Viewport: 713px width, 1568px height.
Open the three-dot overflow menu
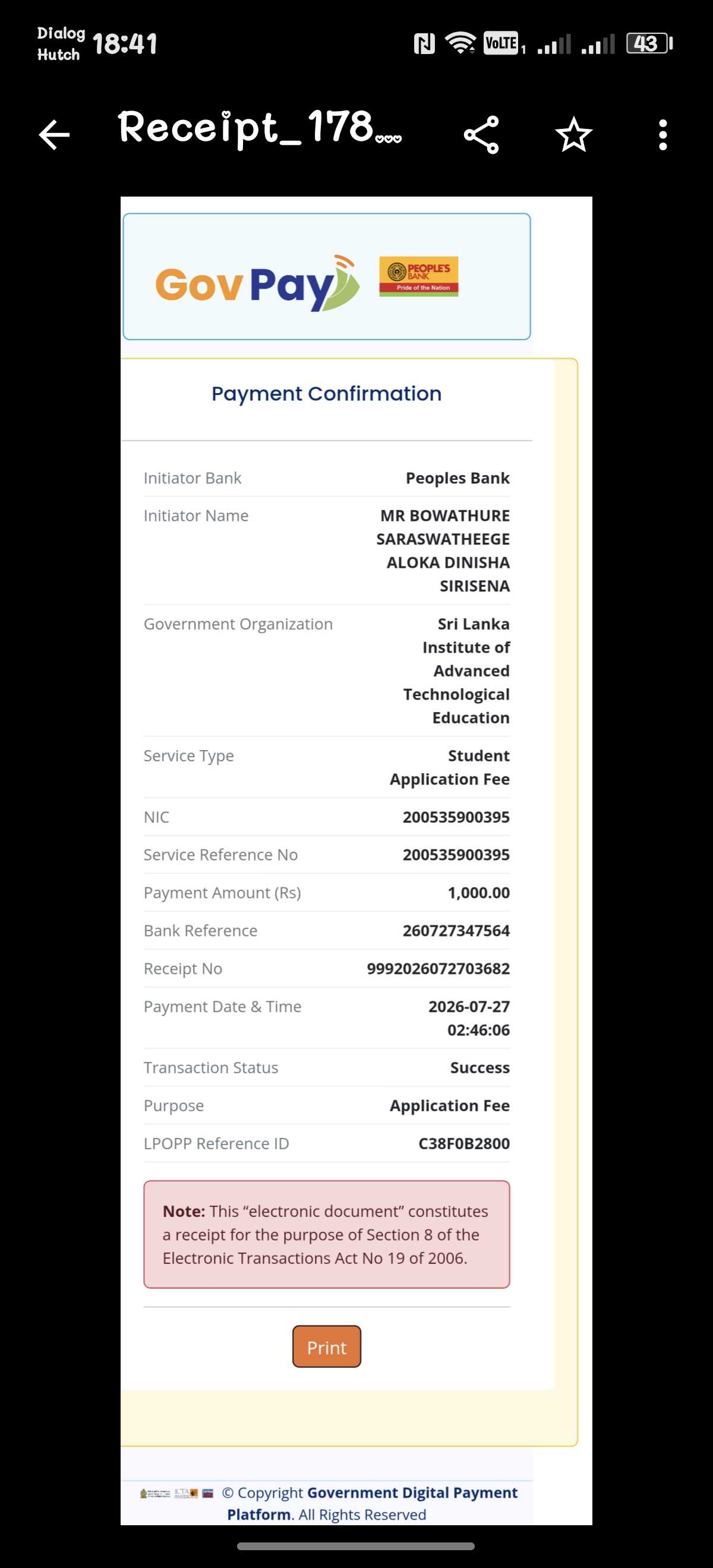[663, 134]
